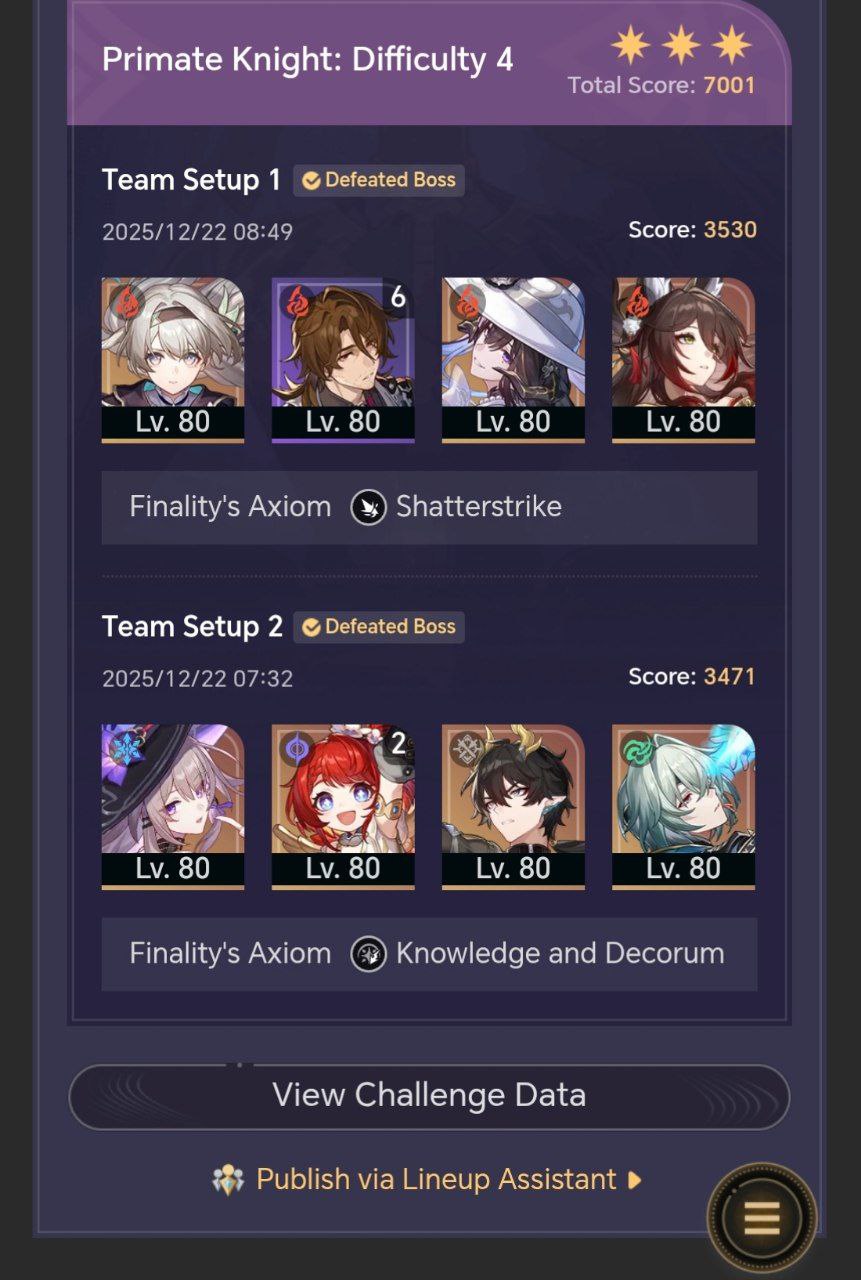The image size is (861, 1280).
Task: Click the Primate Knight: Difficulty 4 header
Action: coord(308,60)
